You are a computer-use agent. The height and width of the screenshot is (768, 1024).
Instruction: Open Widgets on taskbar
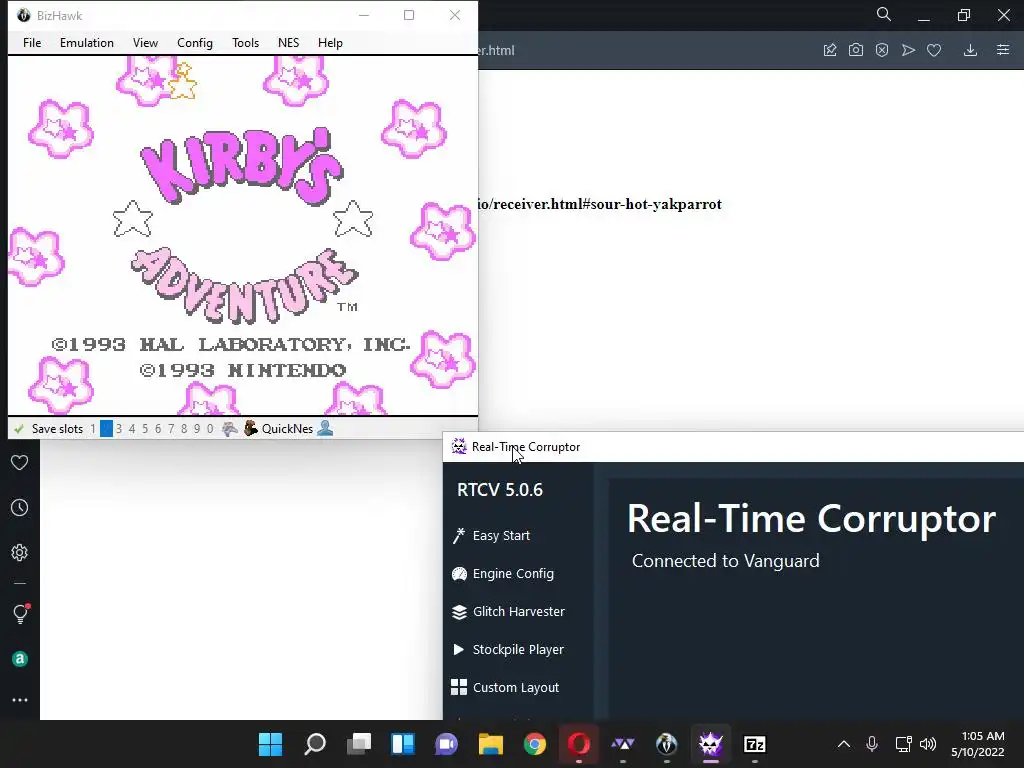click(403, 744)
